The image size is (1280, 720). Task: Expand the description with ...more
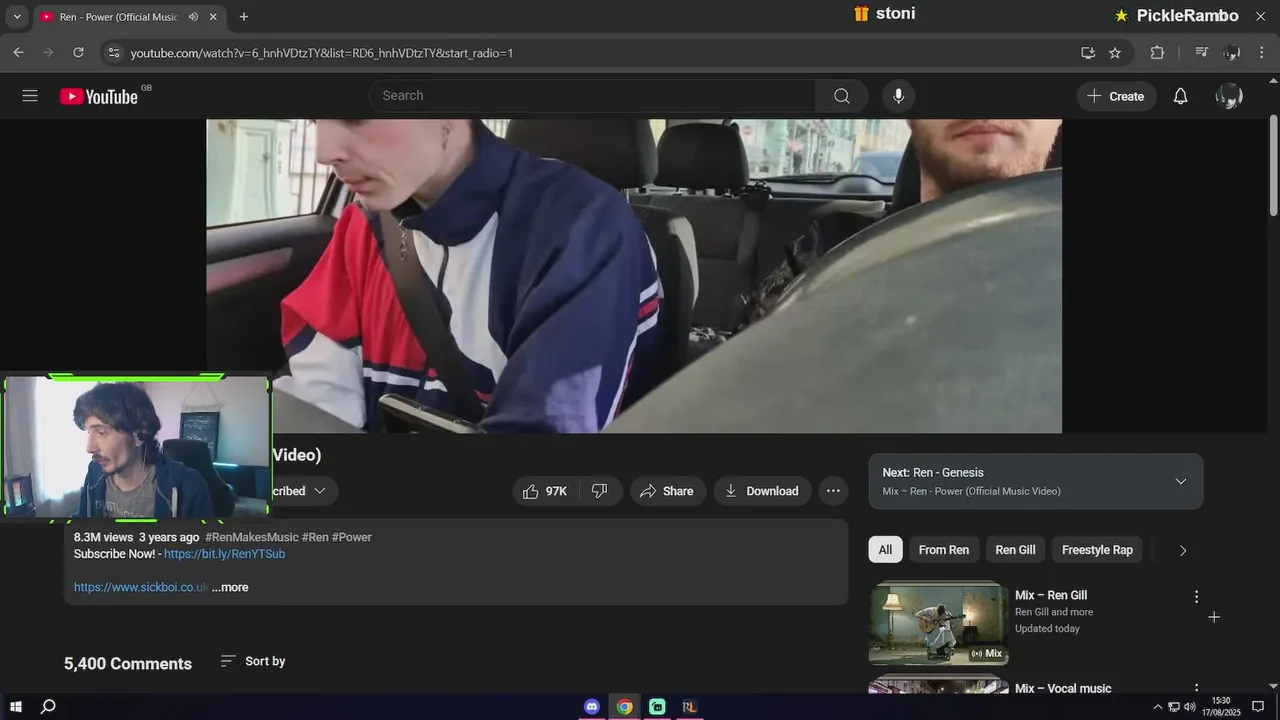click(x=230, y=587)
